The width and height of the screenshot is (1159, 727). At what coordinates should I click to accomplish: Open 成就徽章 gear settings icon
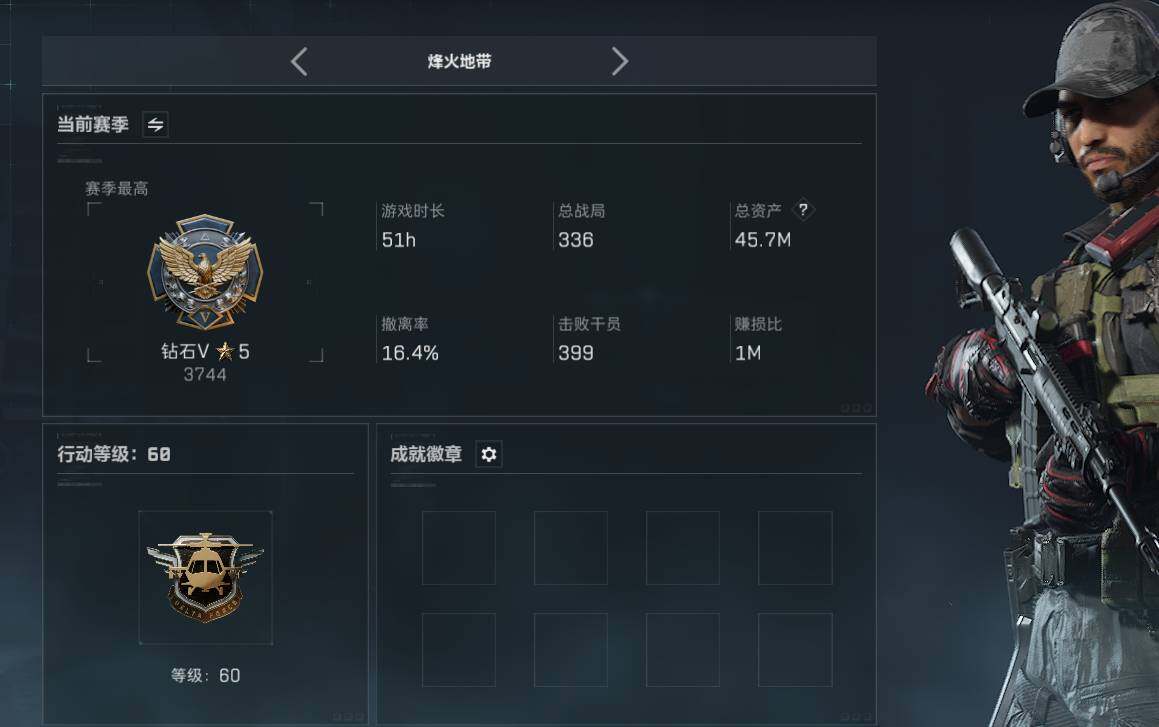pyautogui.click(x=489, y=454)
